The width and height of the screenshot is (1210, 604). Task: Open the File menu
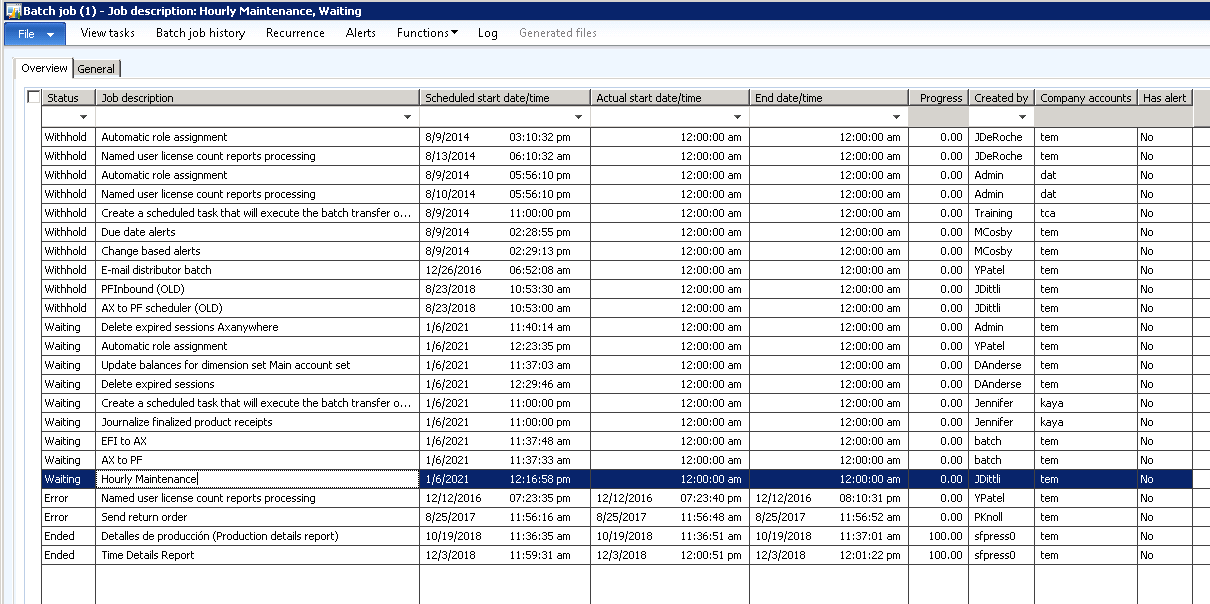(x=35, y=33)
